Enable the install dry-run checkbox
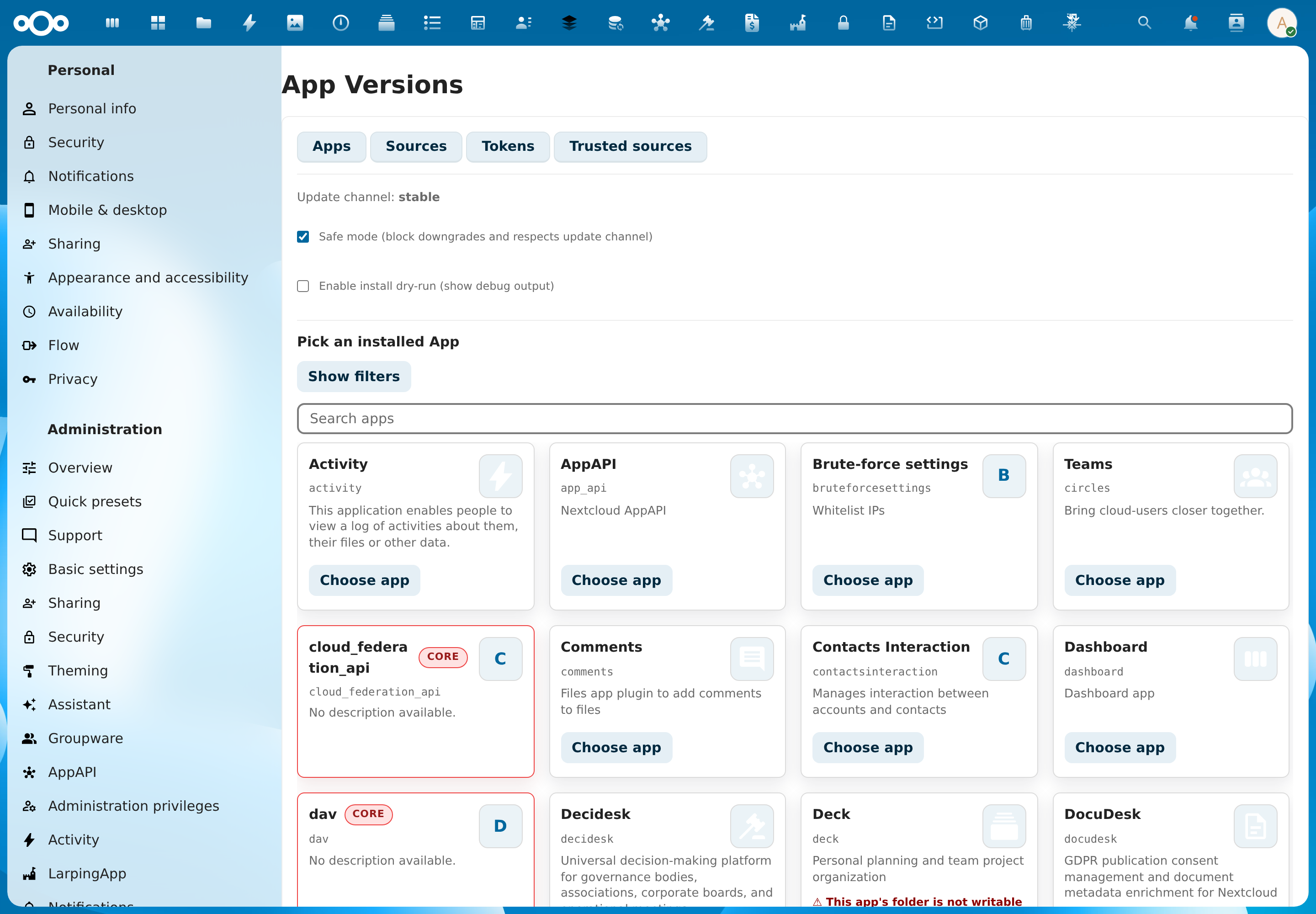1316x914 pixels. click(x=303, y=286)
